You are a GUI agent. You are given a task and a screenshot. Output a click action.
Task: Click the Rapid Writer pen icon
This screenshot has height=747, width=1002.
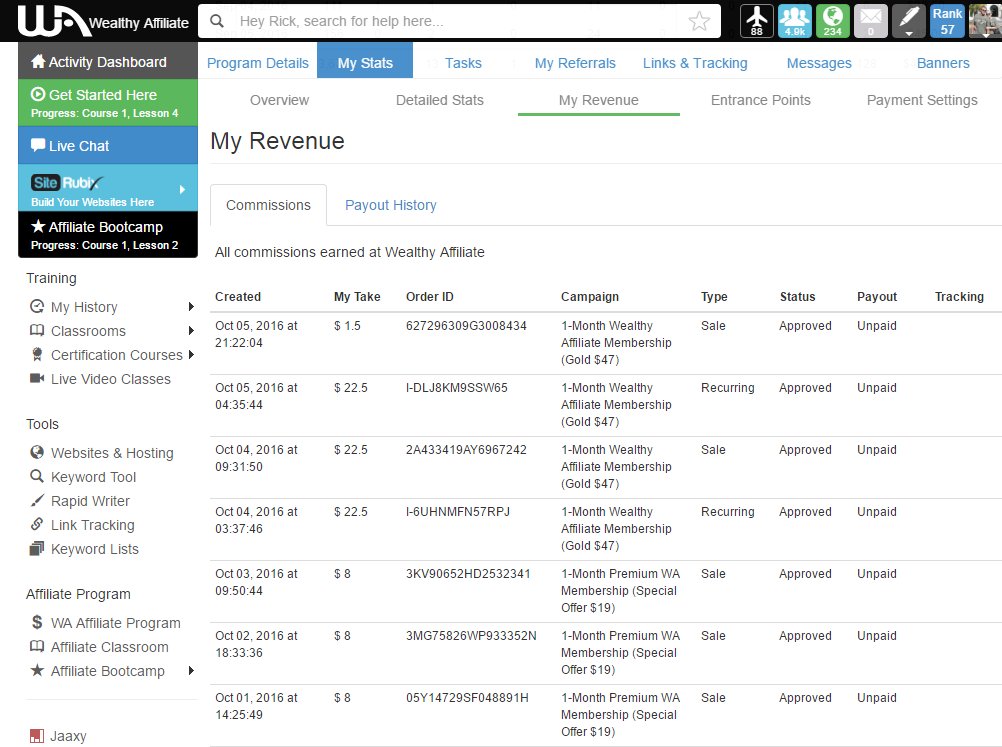point(37,500)
